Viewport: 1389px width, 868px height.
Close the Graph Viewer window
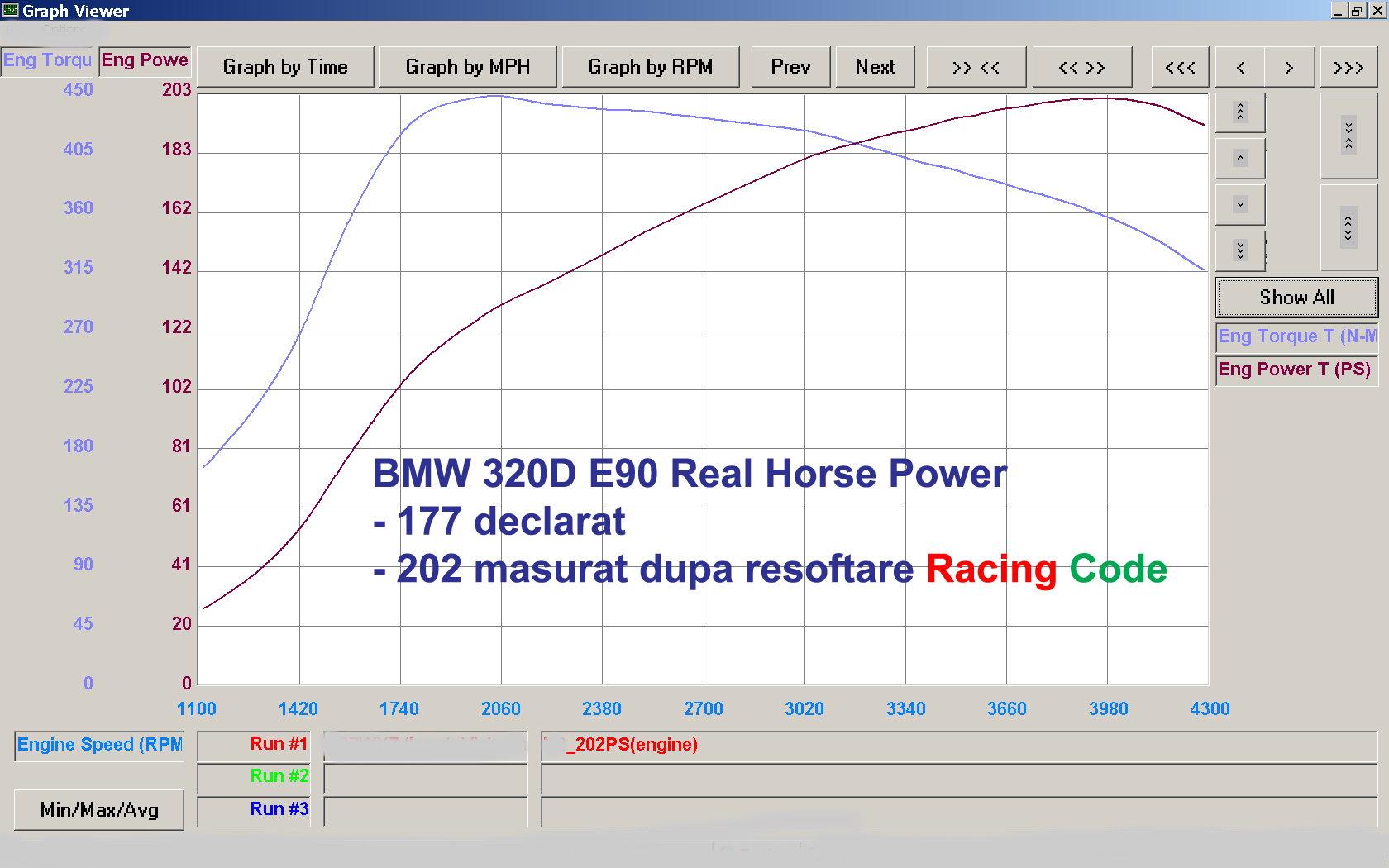[x=1377, y=10]
